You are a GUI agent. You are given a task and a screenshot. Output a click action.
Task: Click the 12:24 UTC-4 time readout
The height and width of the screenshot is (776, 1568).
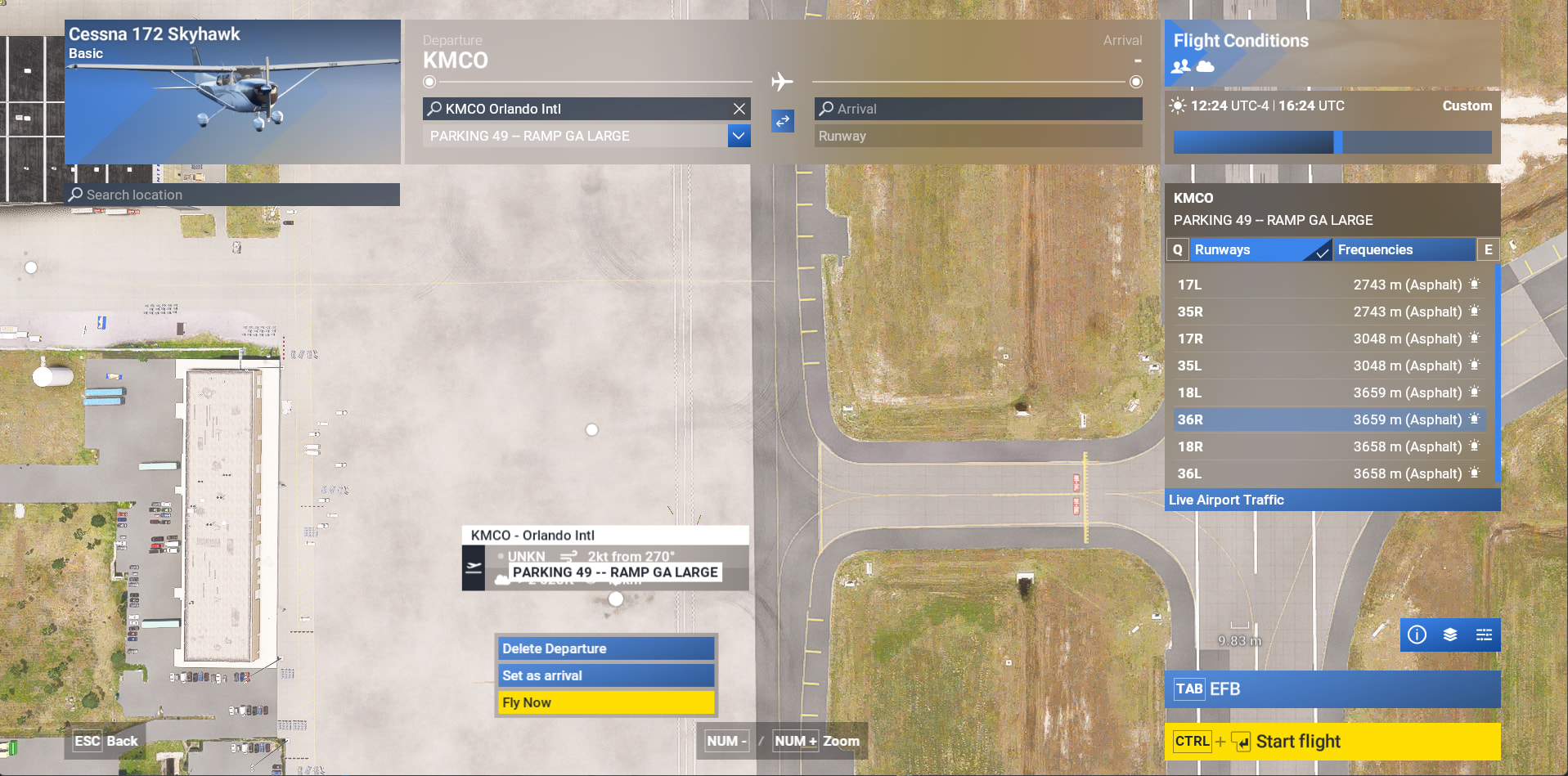click(1229, 105)
